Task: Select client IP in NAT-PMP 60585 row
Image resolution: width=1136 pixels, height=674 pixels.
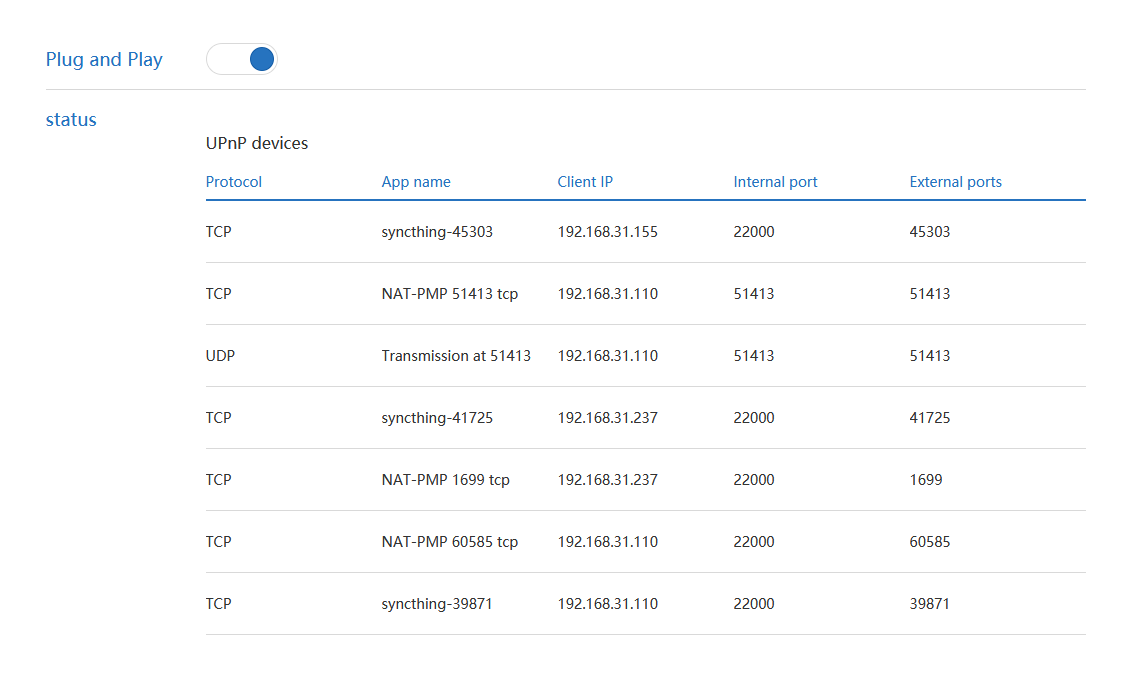Action: pos(607,542)
